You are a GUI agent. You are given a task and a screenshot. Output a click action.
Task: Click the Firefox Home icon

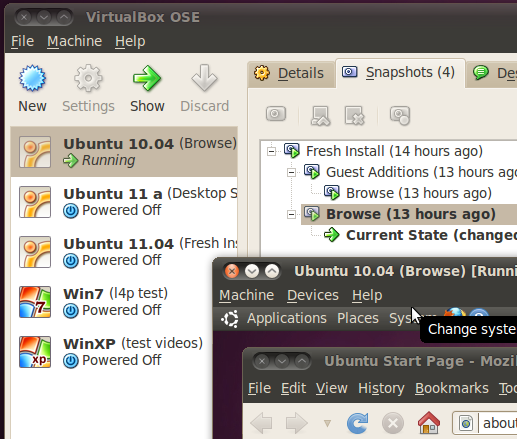coord(429,423)
